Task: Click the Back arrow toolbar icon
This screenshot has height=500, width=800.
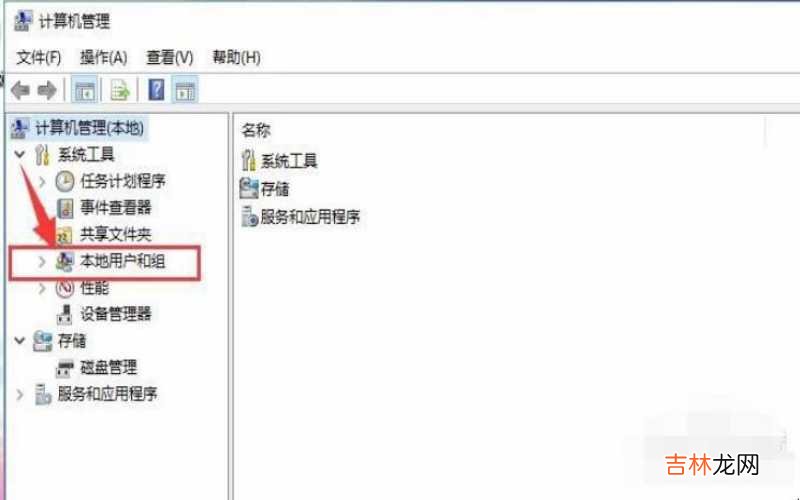Action: (x=20, y=91)
